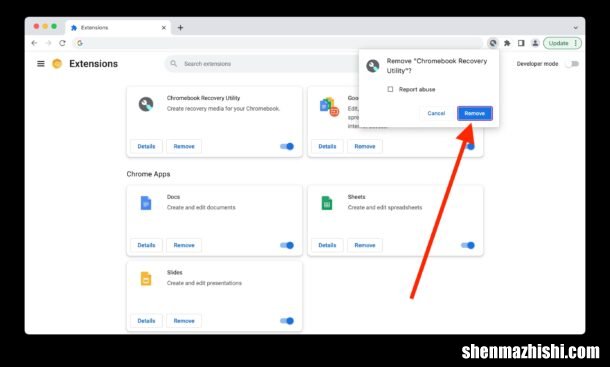This screenshot has width=610, height=367.
Task: Select the Extensions browser tab
Action: point(118,28)
